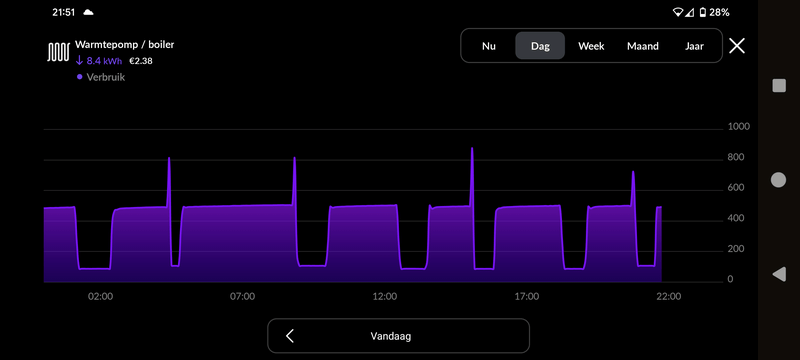Tap the €2.38 cost value
The image size is (800, 360).
[141, 61]
